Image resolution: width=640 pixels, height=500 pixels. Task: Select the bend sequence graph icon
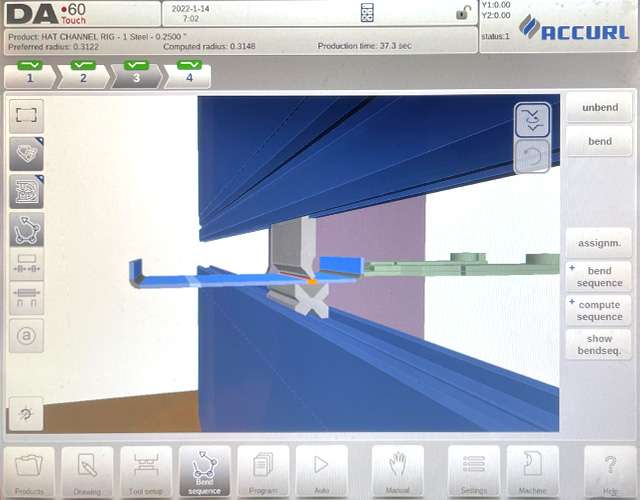tap(27, 230)
